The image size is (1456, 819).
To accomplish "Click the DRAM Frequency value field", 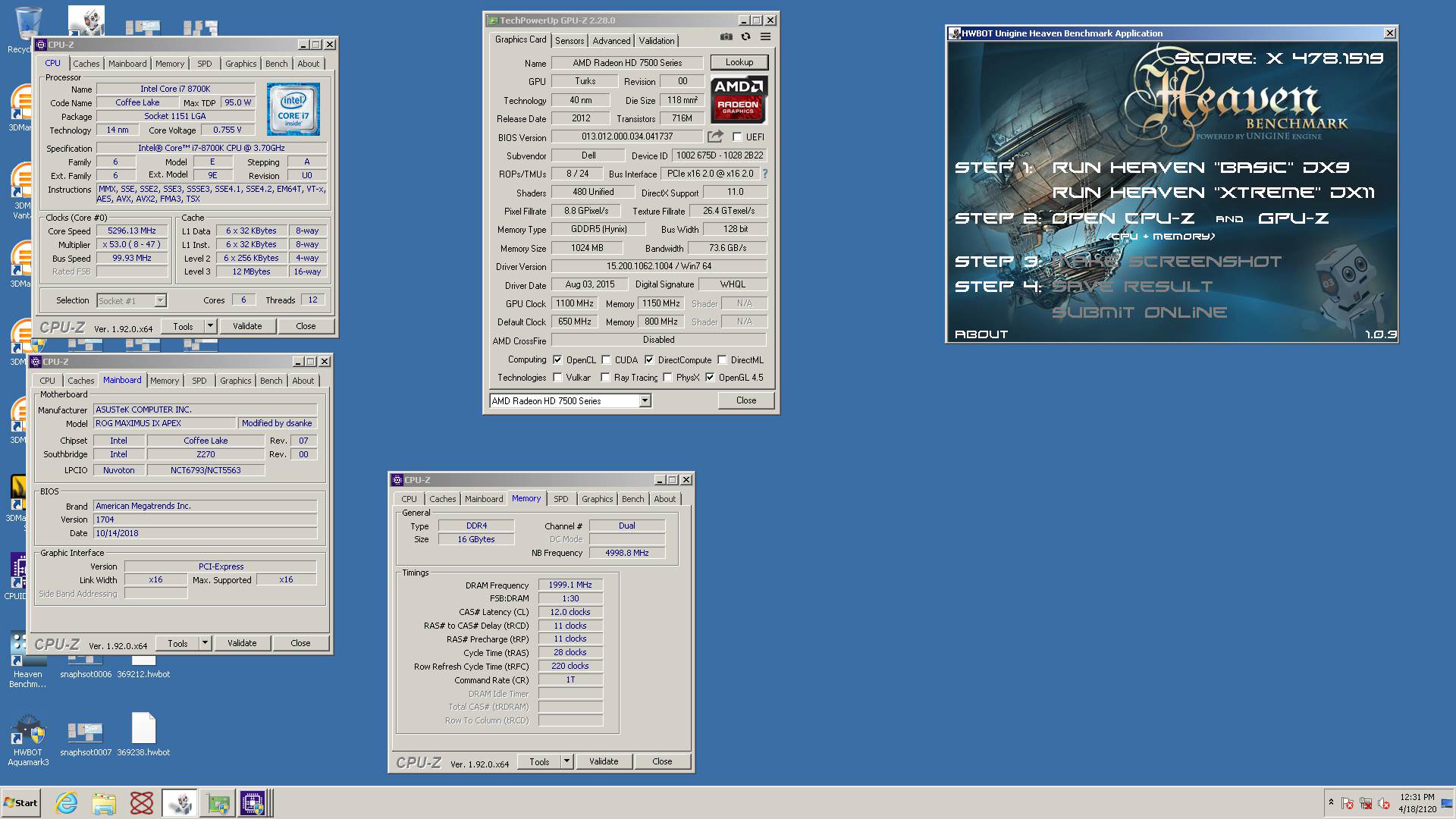I will click(x=570, y=585).
